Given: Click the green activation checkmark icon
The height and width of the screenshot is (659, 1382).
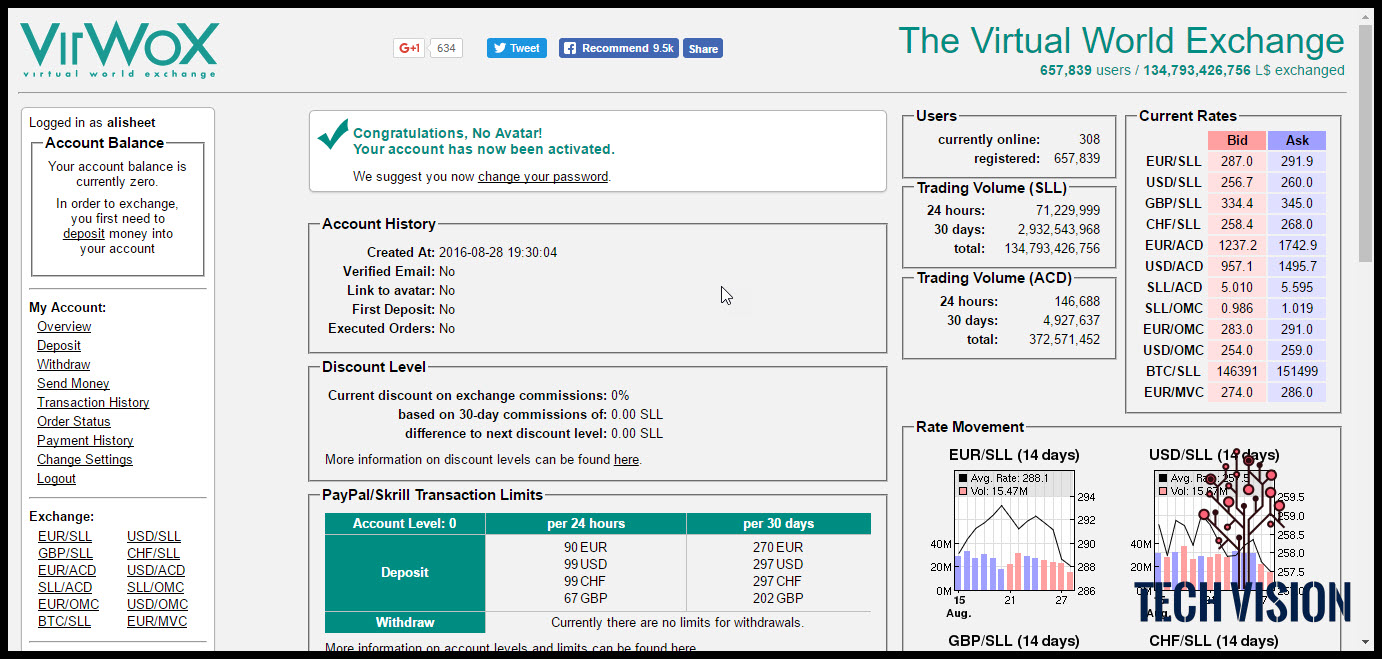Looking at the screenshot, I should pos(333,135).
